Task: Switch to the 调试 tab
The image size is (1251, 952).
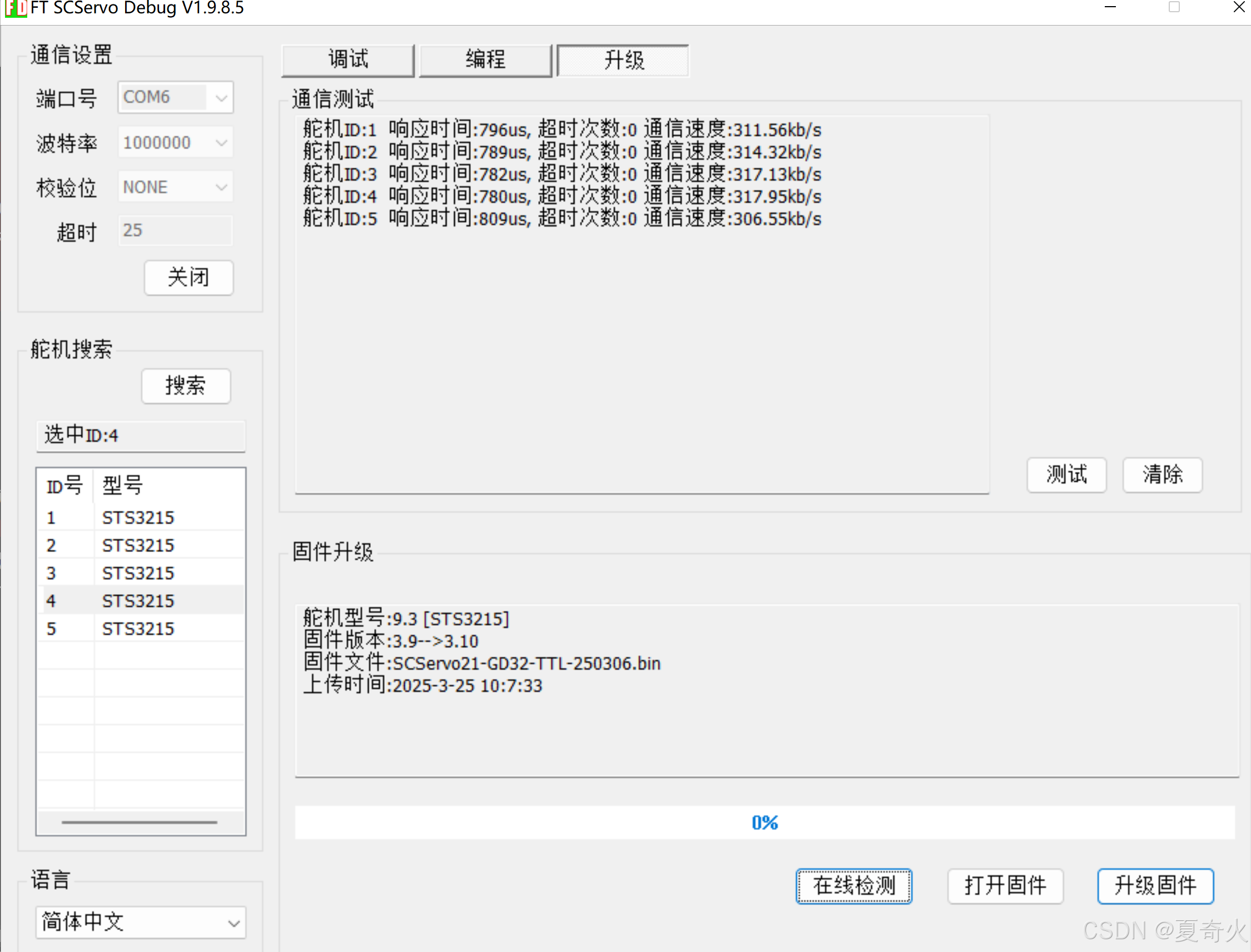Action: point(348,59)
